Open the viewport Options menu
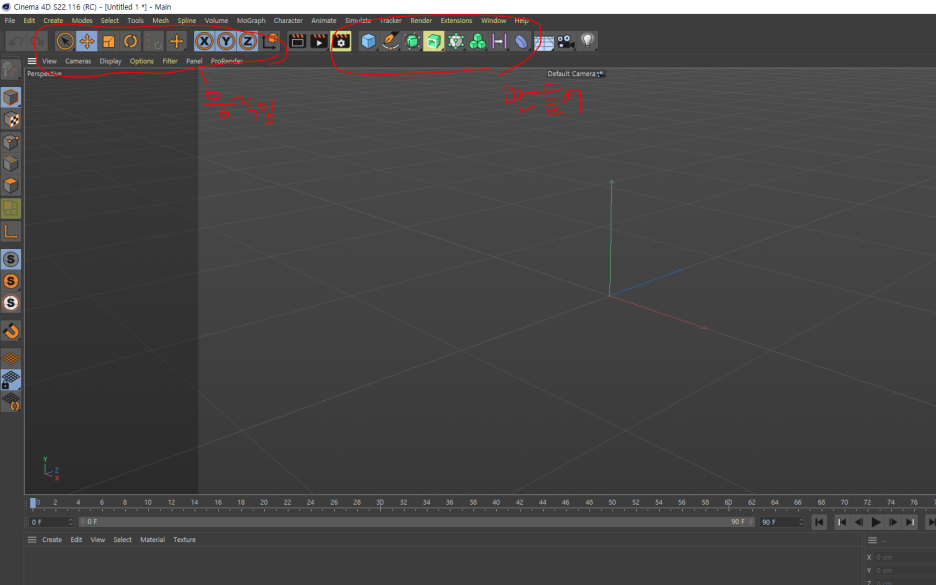 [x=141, y=61]
